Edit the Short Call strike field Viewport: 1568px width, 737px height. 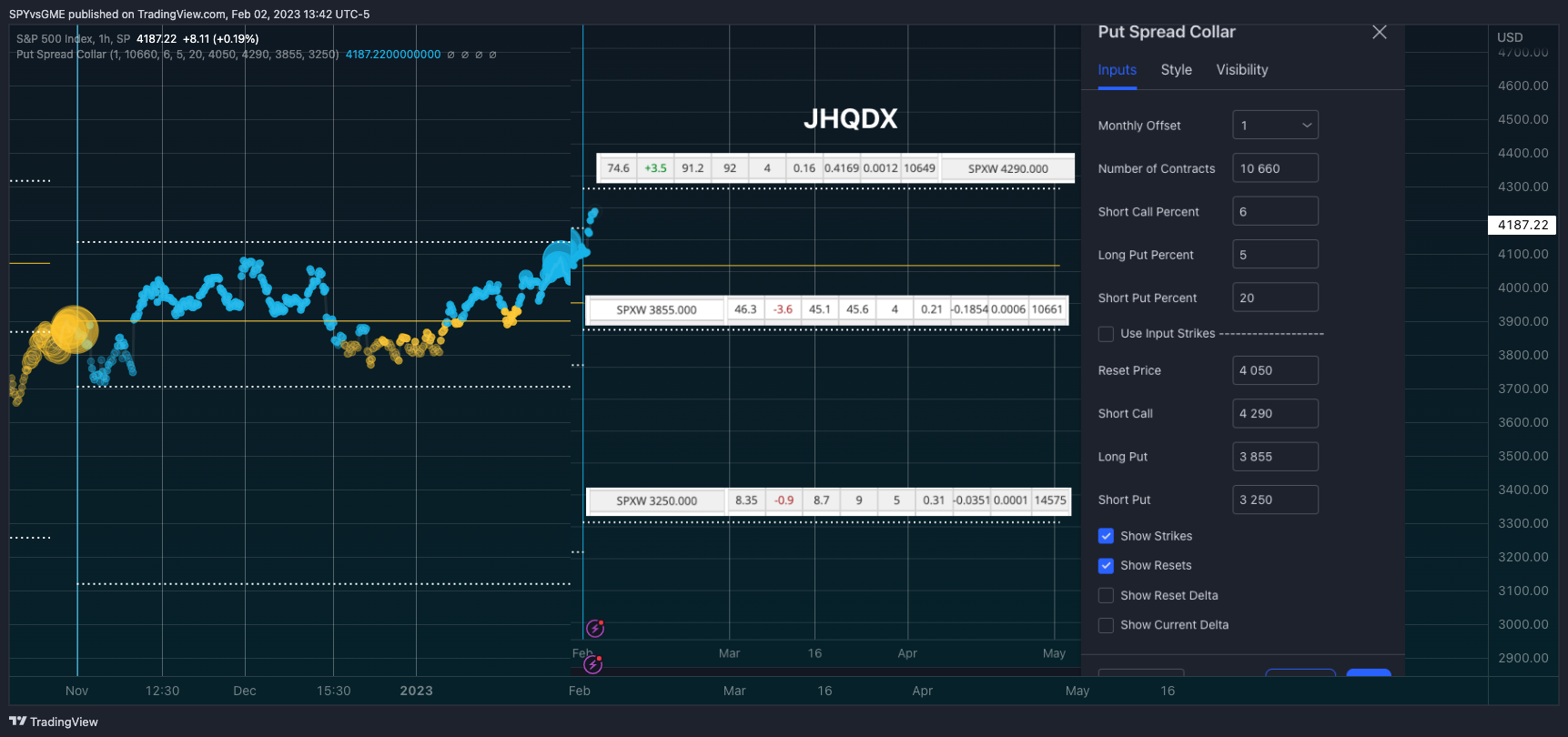pyautogui.click(x=1275, y=413)
